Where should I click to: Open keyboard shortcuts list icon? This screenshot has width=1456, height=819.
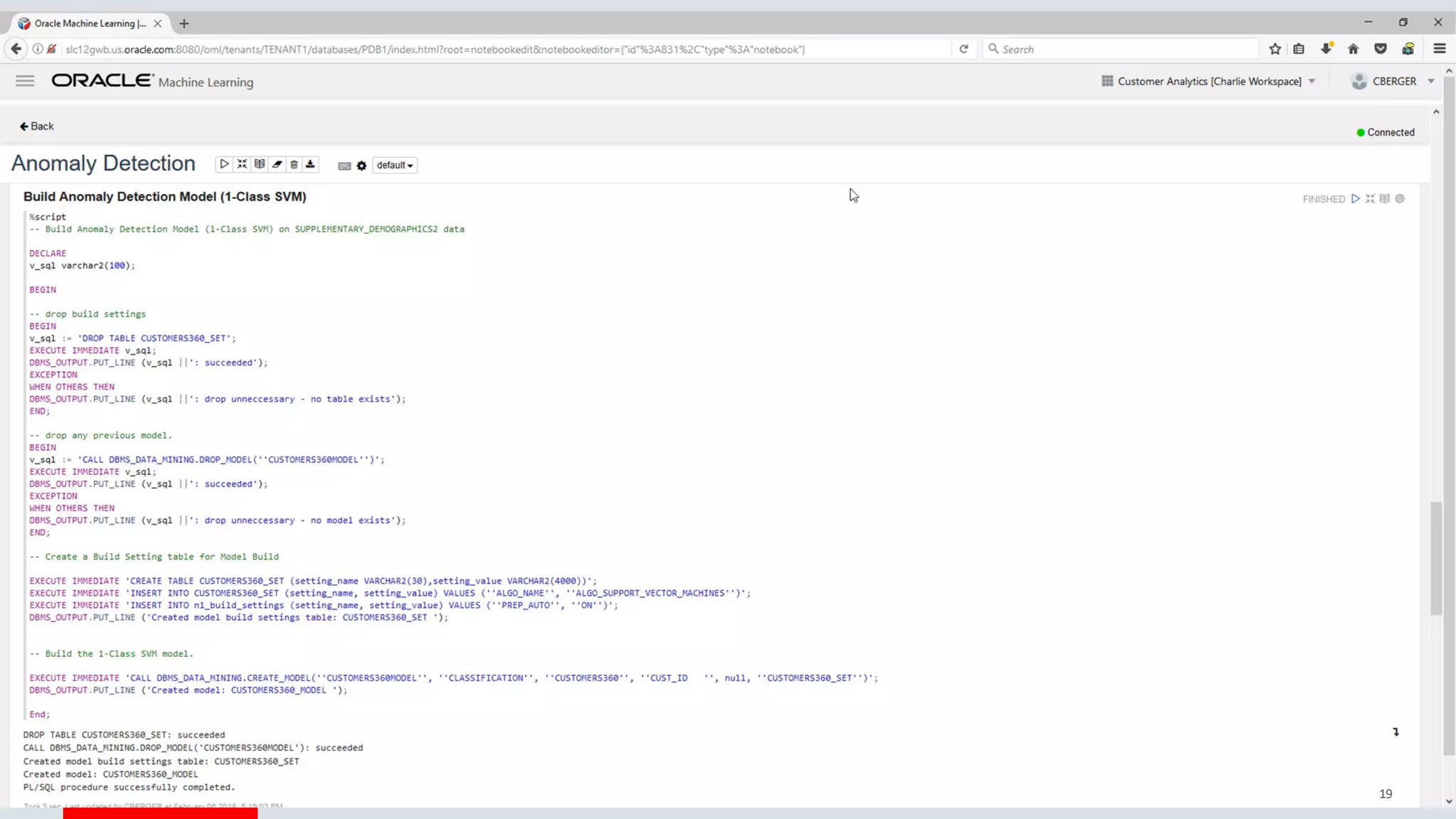point(344,166)
